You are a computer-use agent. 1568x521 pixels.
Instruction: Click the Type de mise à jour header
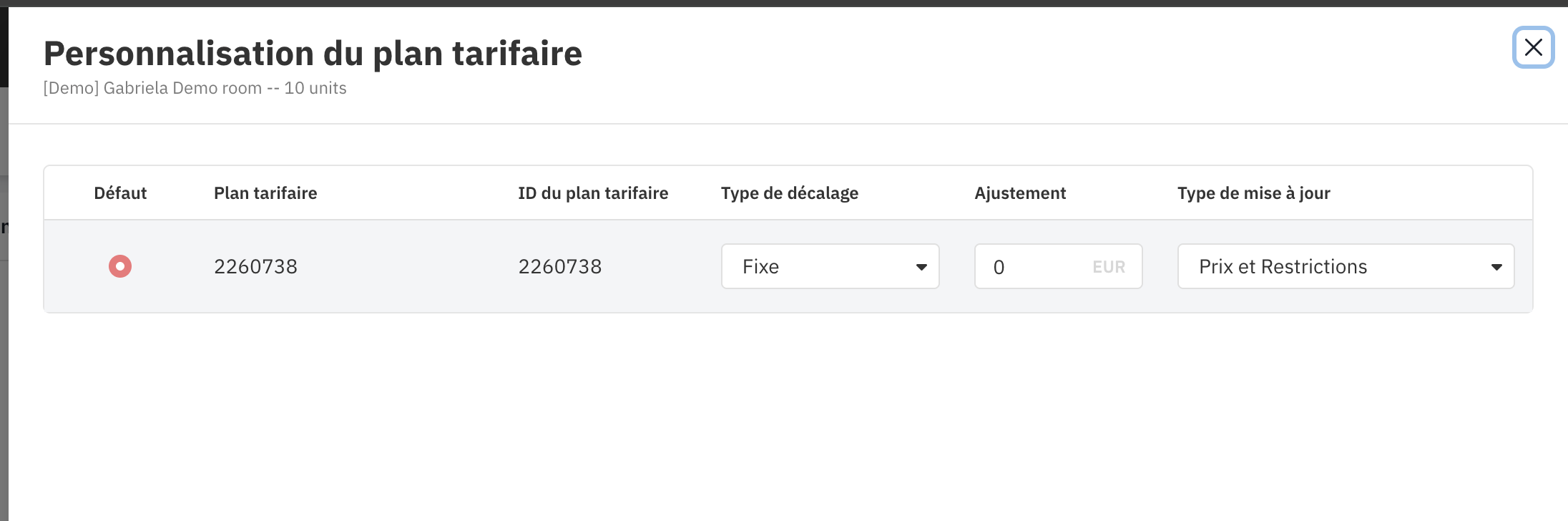pyautogui.click(x=1253, y=193)
